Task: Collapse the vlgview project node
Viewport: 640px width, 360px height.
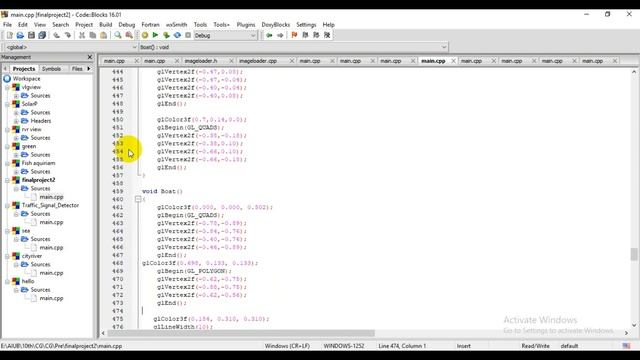Action: (7, 87)
